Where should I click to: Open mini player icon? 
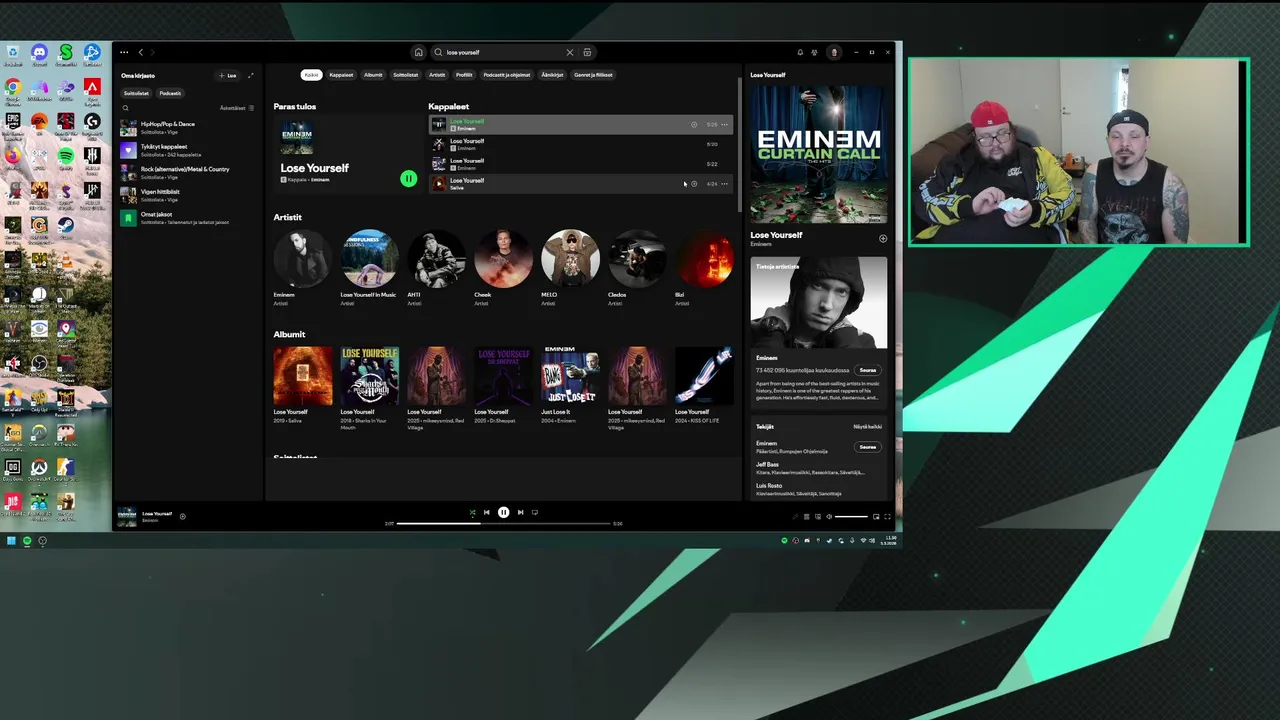(876, 517)
